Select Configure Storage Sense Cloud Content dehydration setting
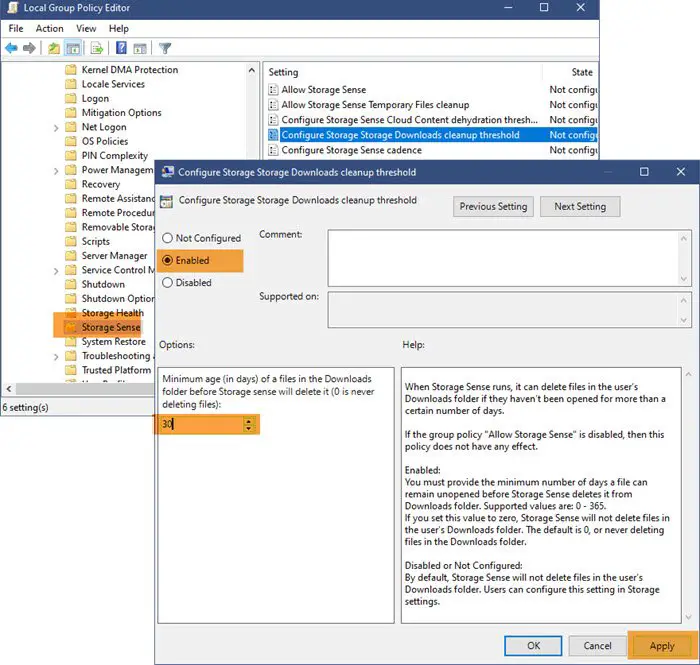The height and width of the screenshot is (665, 700). click(x=409, y=120)
